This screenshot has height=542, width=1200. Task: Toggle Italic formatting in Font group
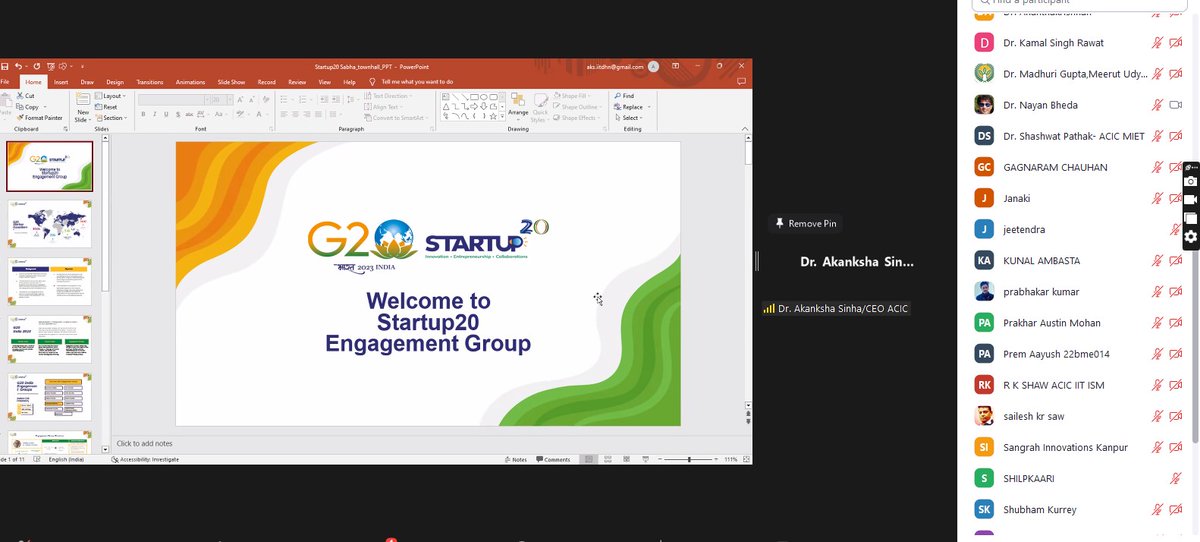153,114
